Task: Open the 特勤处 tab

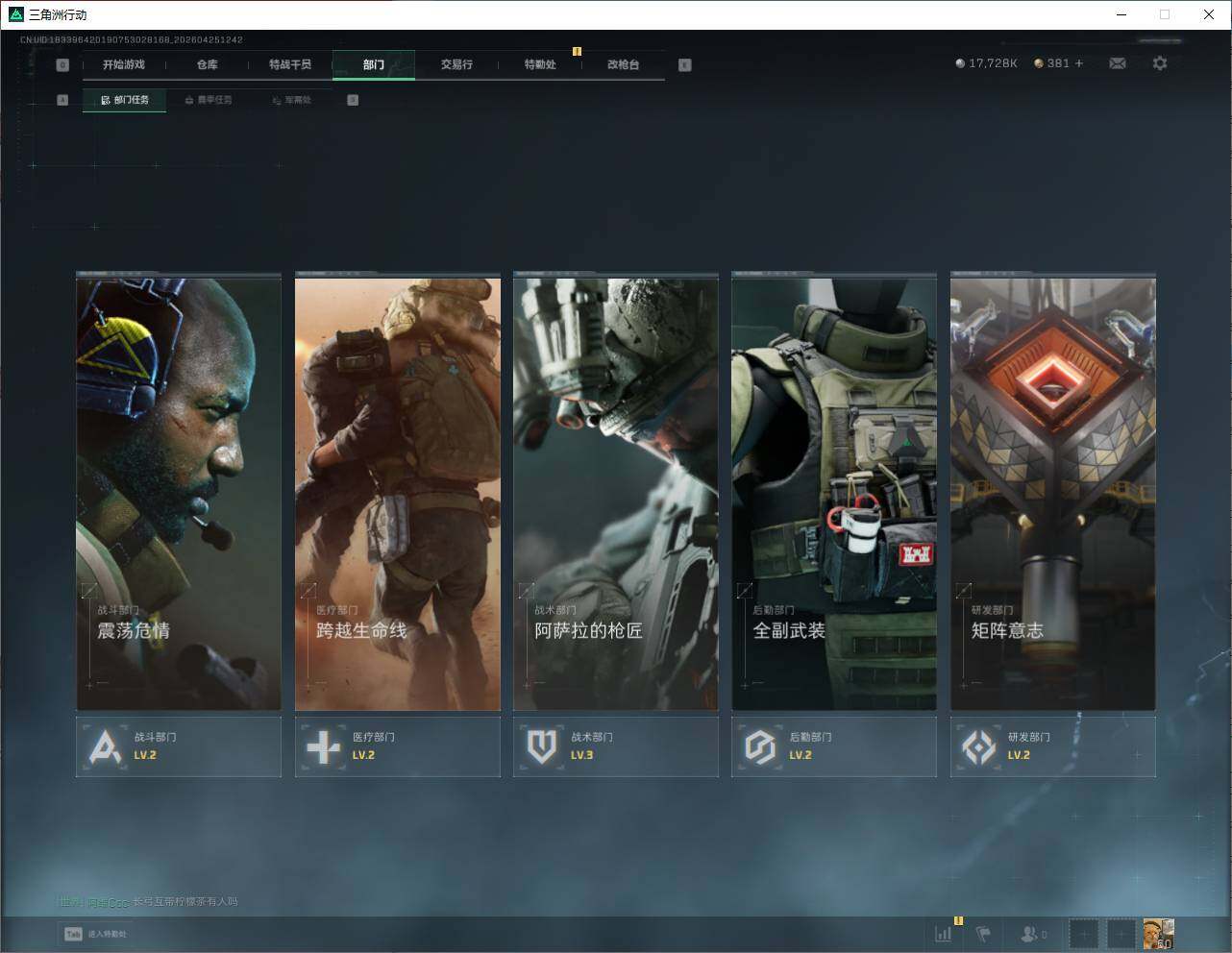Action: click(540, 64)
